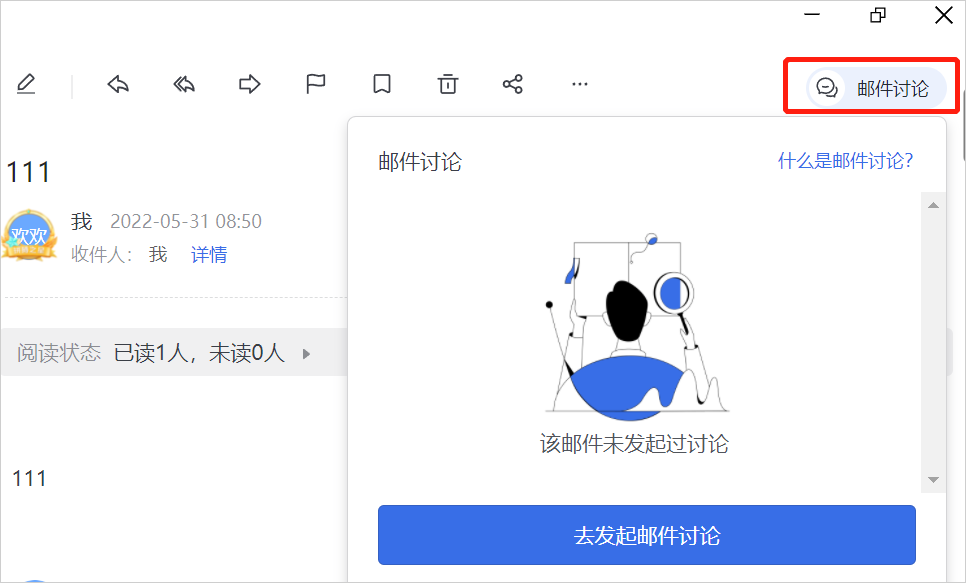Open the more options ellipsis menu
Viewport: 966px width, 583px height.
tap(580, 84)
